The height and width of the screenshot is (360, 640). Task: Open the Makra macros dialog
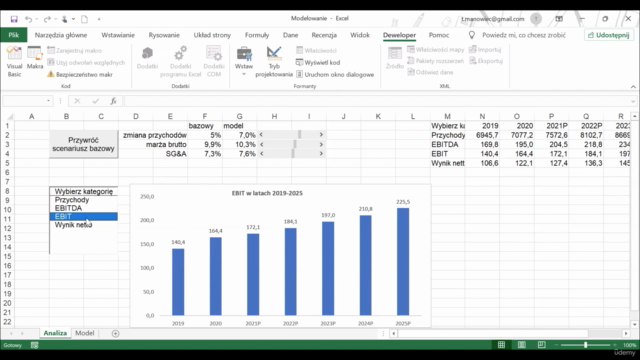tap(35, 58)
